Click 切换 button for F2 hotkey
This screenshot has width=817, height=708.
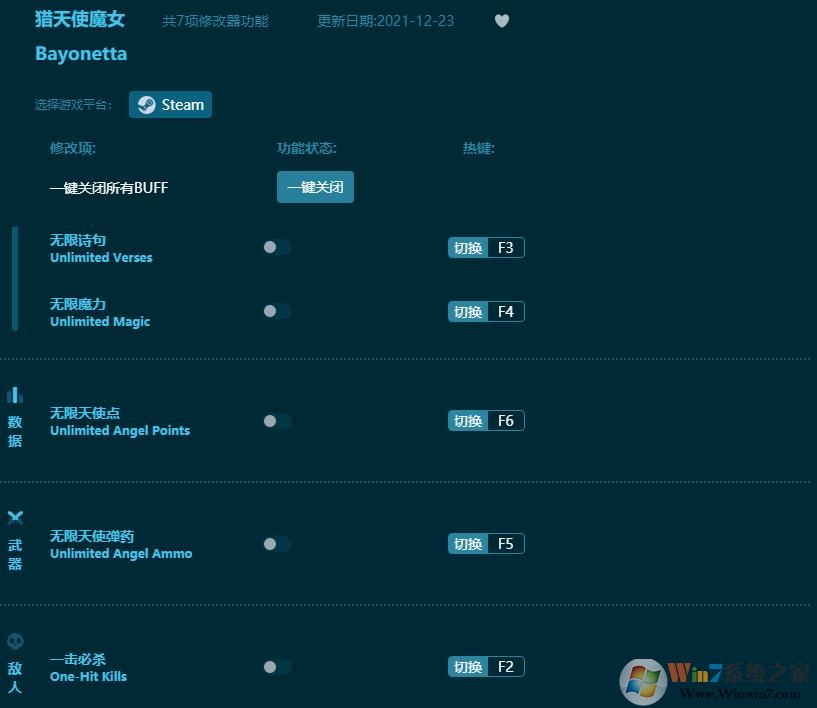click(468, 667)
